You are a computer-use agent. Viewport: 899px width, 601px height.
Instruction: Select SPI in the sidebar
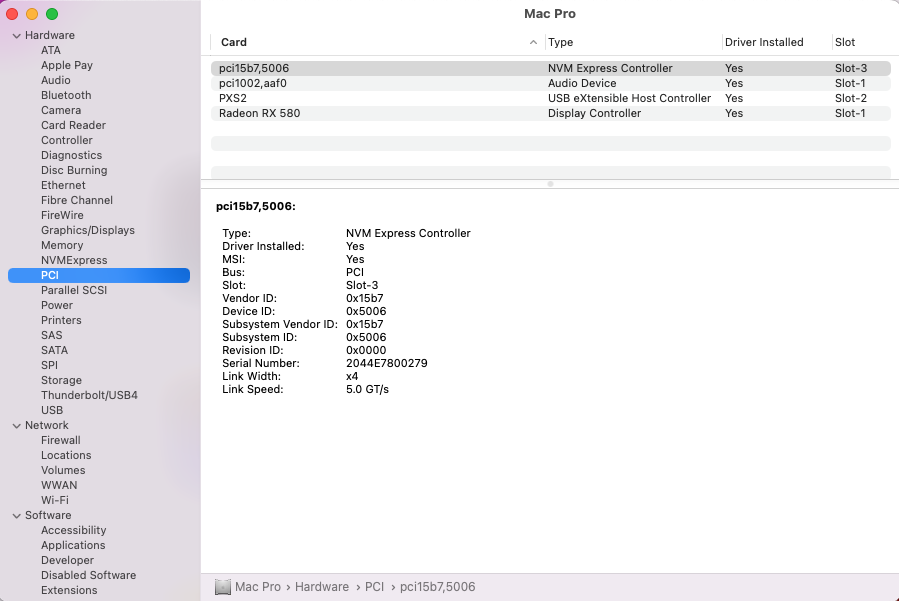click(x=49, y=365)
